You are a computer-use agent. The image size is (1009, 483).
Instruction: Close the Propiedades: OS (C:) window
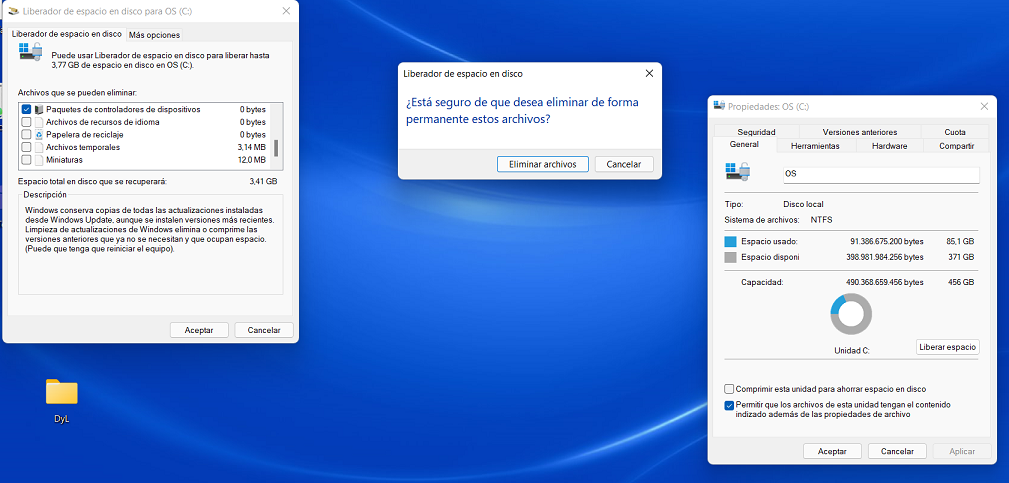point(984,106)
